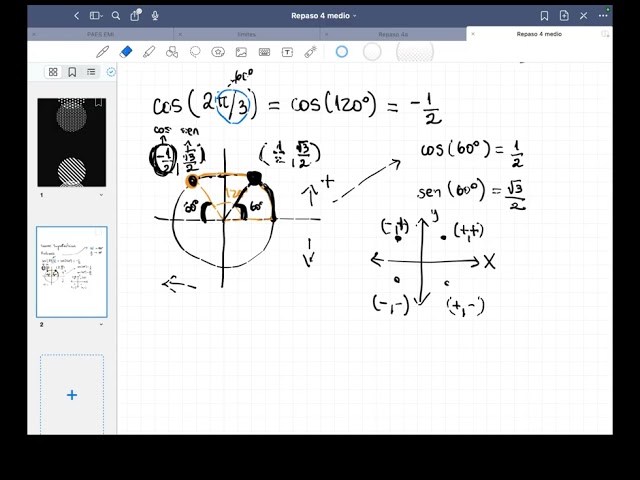Close the limites tab
Screen dimensions: 640x480
[180, 34]
